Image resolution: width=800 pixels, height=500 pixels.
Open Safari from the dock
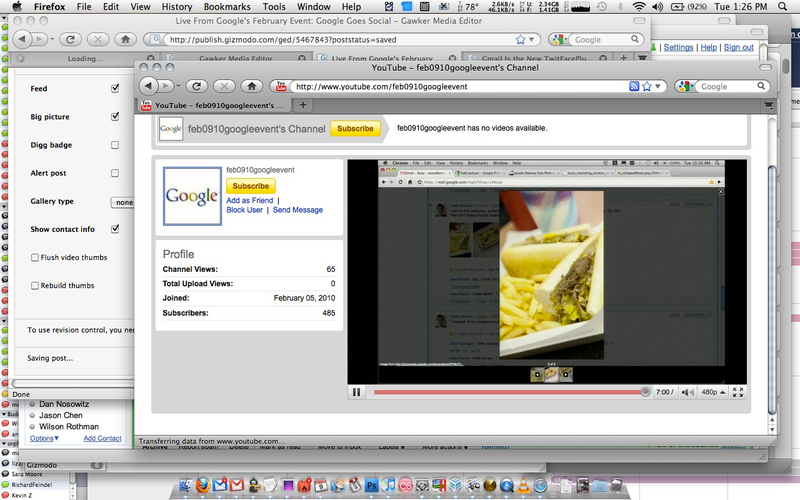[x=540, y=485]
